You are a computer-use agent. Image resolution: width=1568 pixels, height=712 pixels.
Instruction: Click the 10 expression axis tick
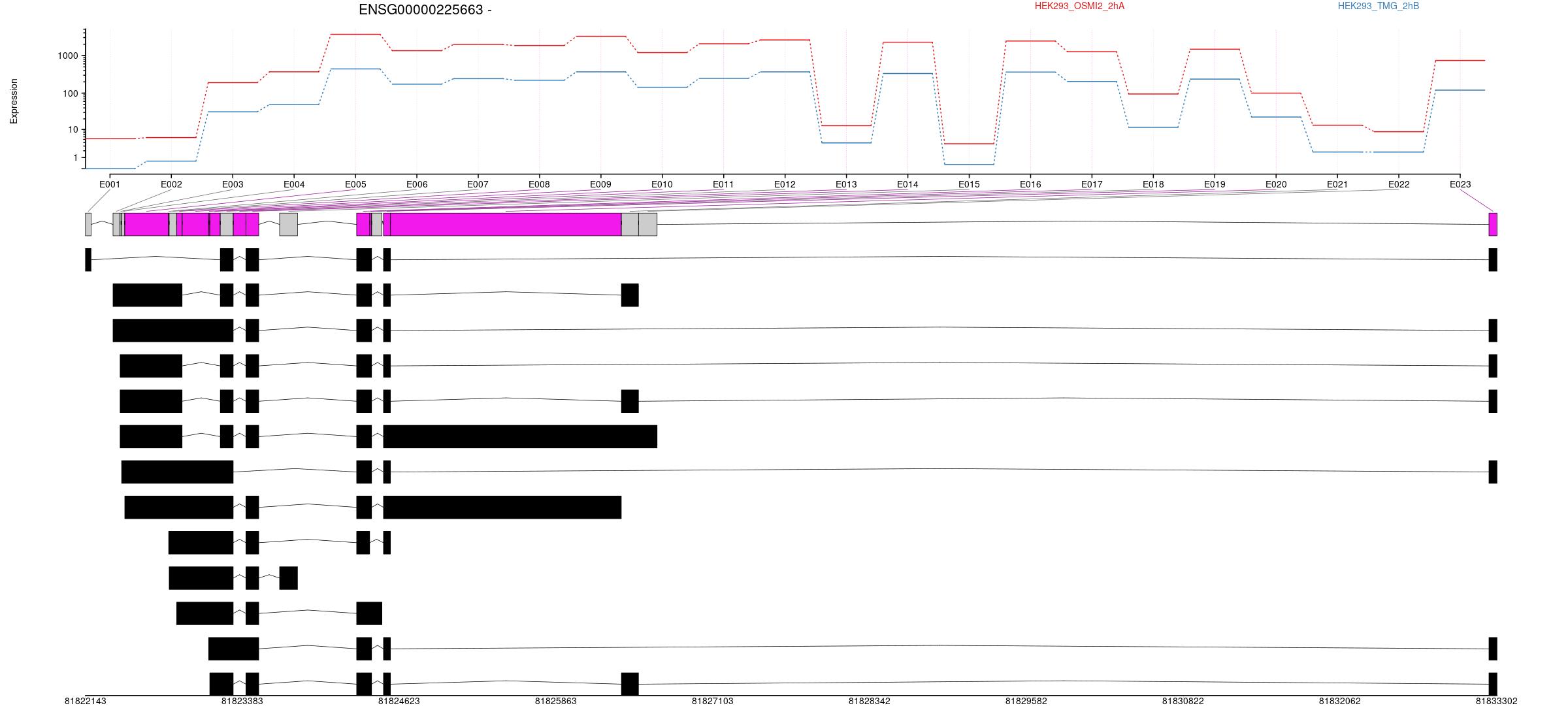(x=73, y=129)
